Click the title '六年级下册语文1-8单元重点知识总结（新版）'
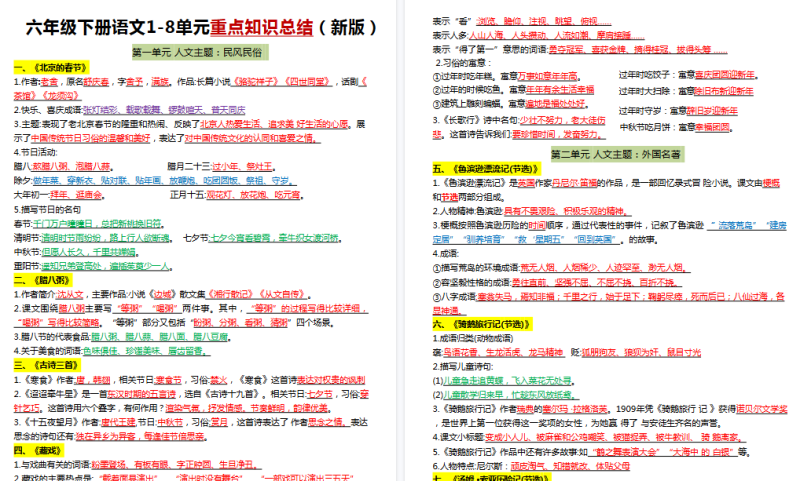The image size is (800, 481). coord(202,28)
